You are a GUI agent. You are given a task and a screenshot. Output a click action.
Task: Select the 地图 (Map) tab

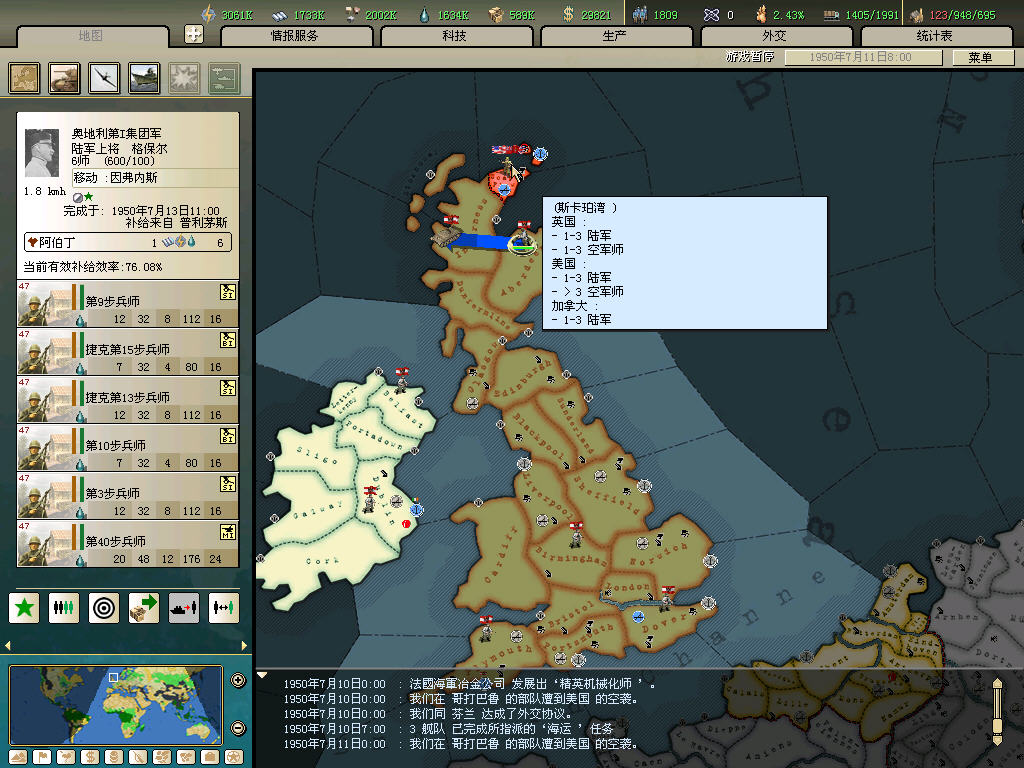pyautogui.click(x=91, y=36)
